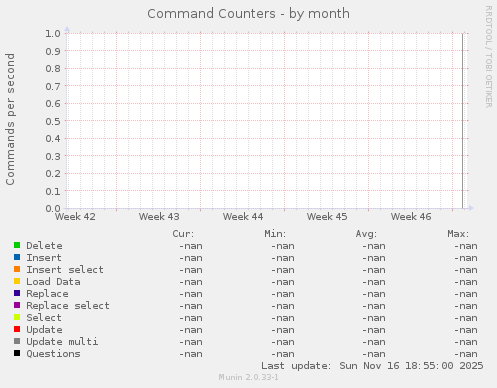The width and height of the screenshot is (497, 388).
Task: Click the 1.0 y-axis value
Action: 53,33
